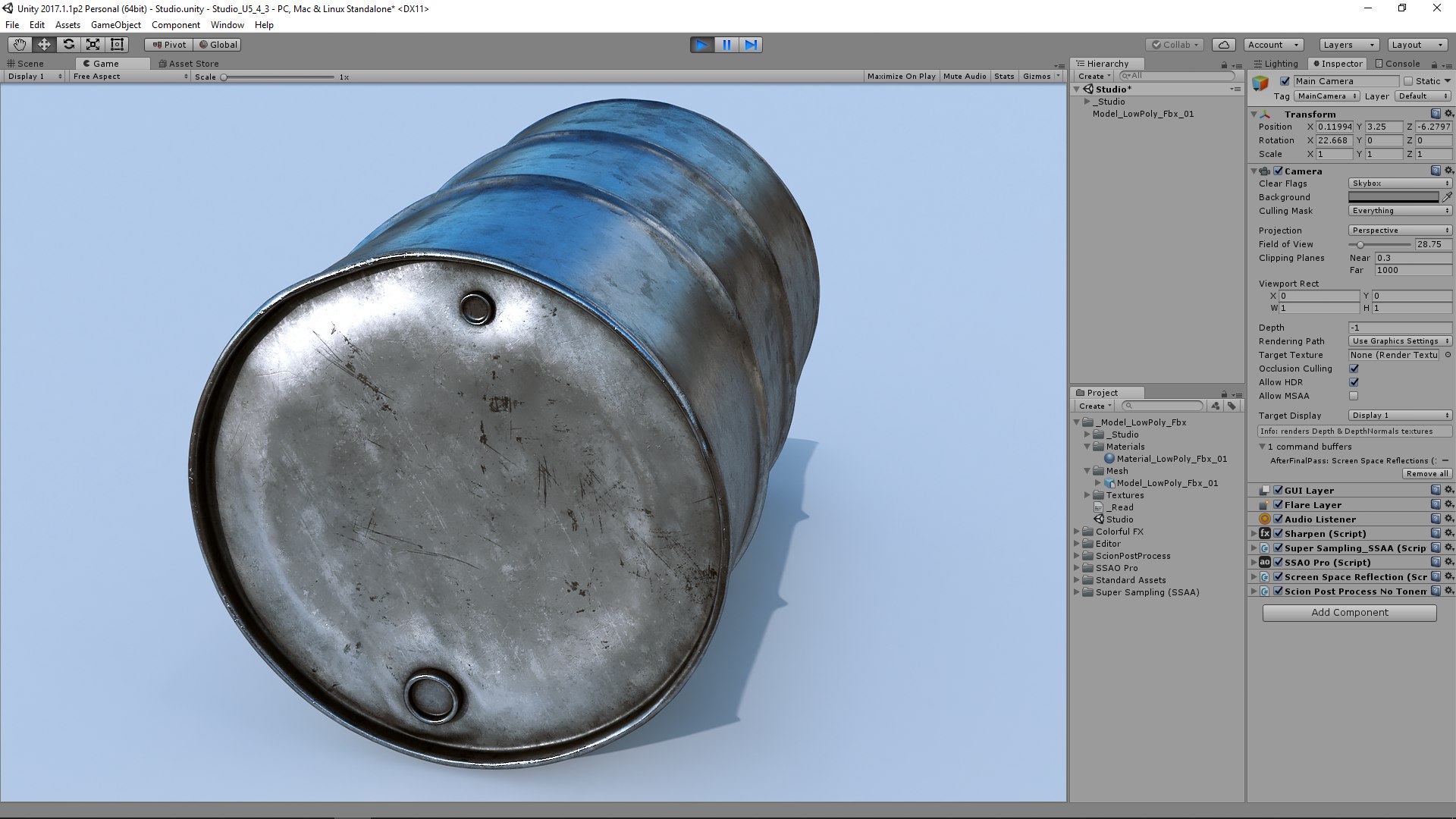Click the Mute Audio button
This screenshot has width=1456, height=819.
tap(965, 77)
